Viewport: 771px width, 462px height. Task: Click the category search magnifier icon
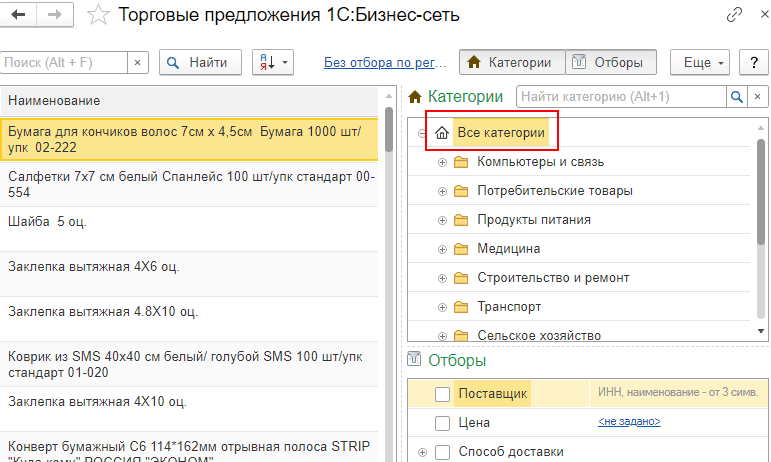point(737,97)
